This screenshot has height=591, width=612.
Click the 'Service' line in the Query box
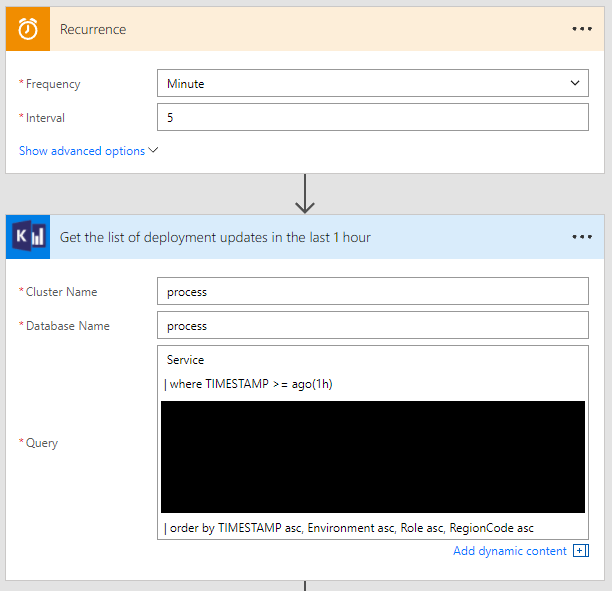click(186, 360)
